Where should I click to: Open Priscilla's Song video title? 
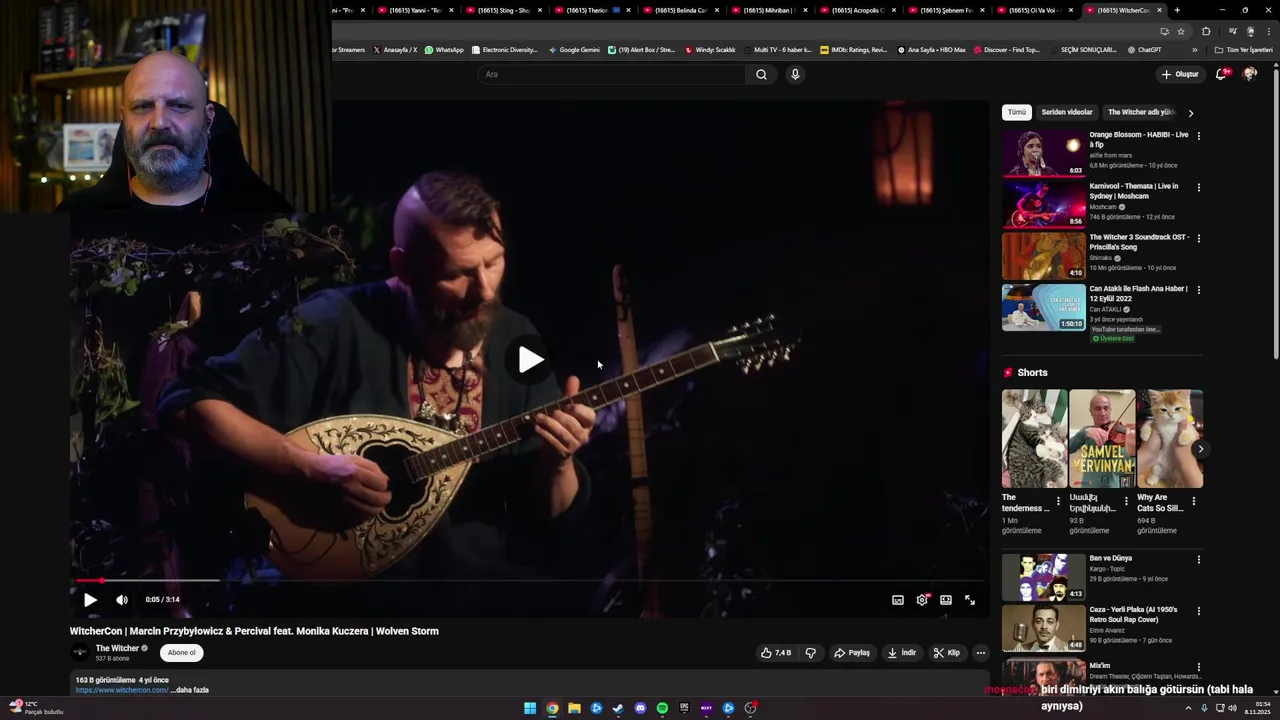pyautogui.click(x=1139, y=242)
